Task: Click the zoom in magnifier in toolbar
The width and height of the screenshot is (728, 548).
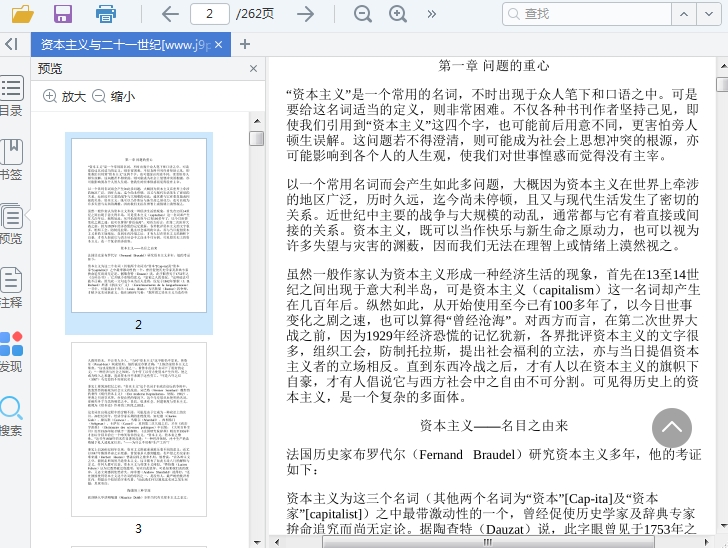Action: [398, 14]
